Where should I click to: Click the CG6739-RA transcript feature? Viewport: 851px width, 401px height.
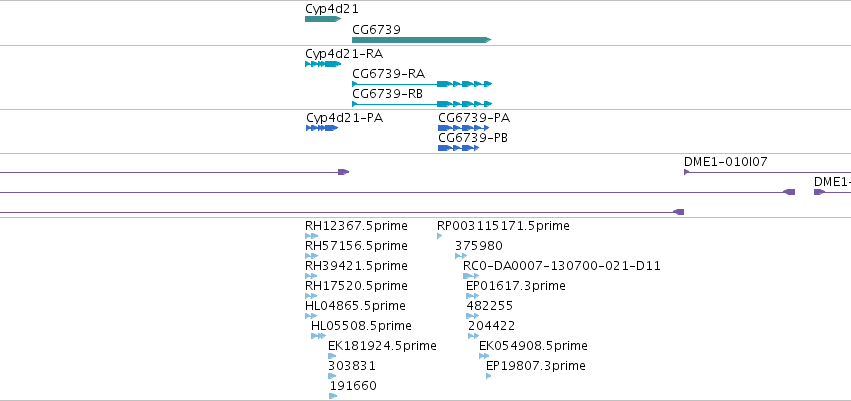tap(422, 84)
